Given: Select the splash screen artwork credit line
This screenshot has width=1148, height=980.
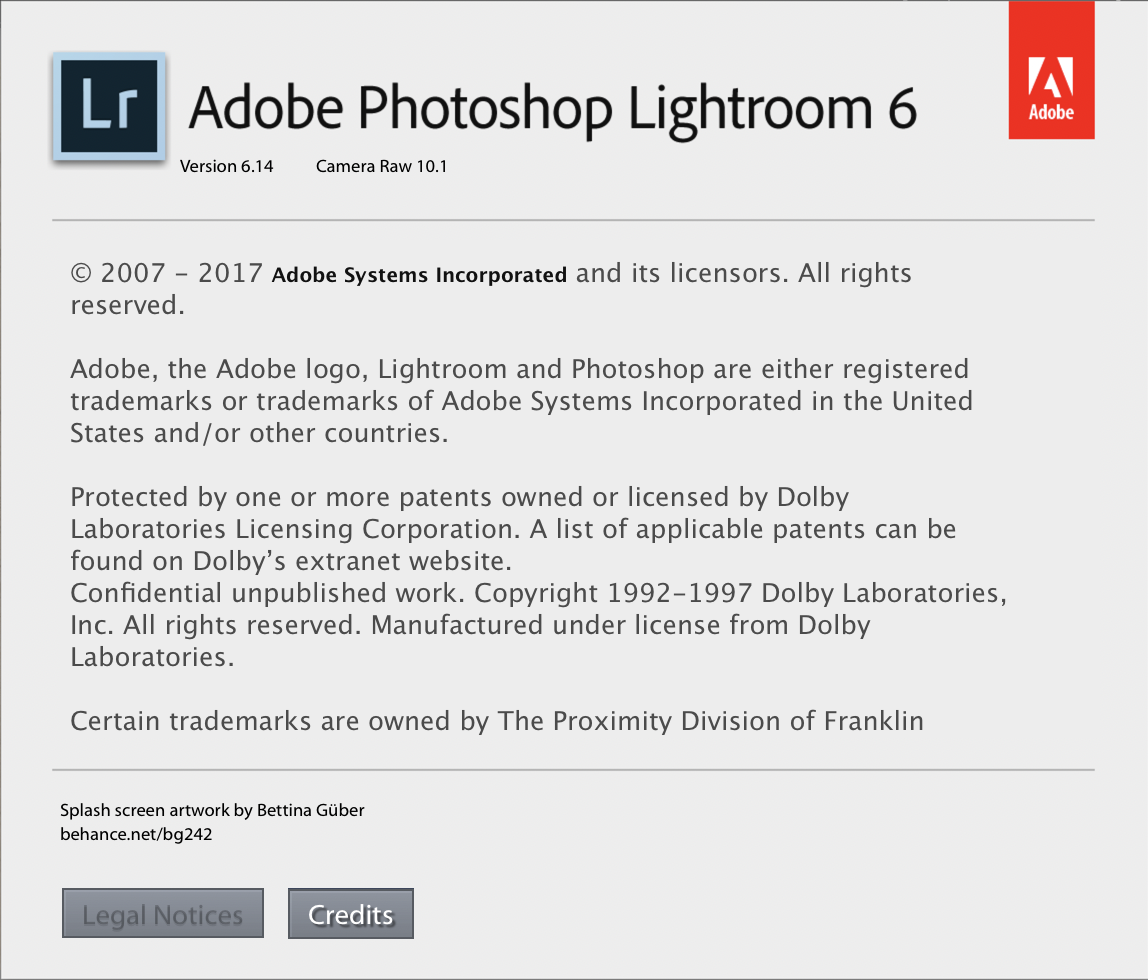Looking at the screenshot, I should [x=211, y=810].
